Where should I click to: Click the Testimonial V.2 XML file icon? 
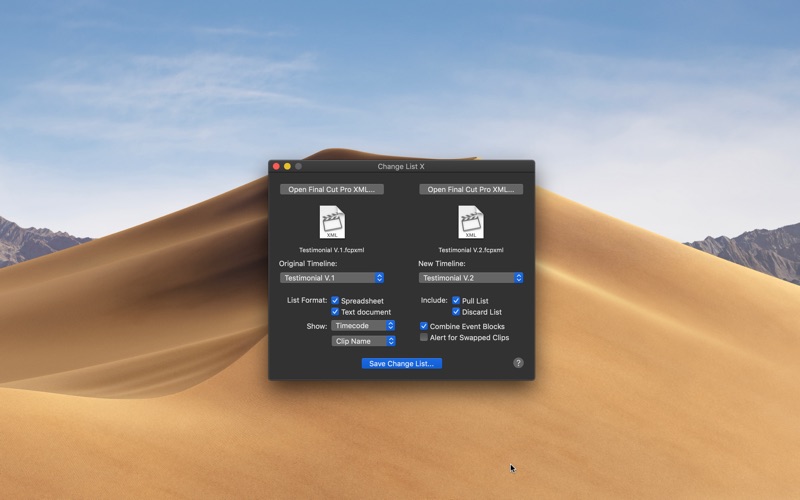(x=471, y=222)
